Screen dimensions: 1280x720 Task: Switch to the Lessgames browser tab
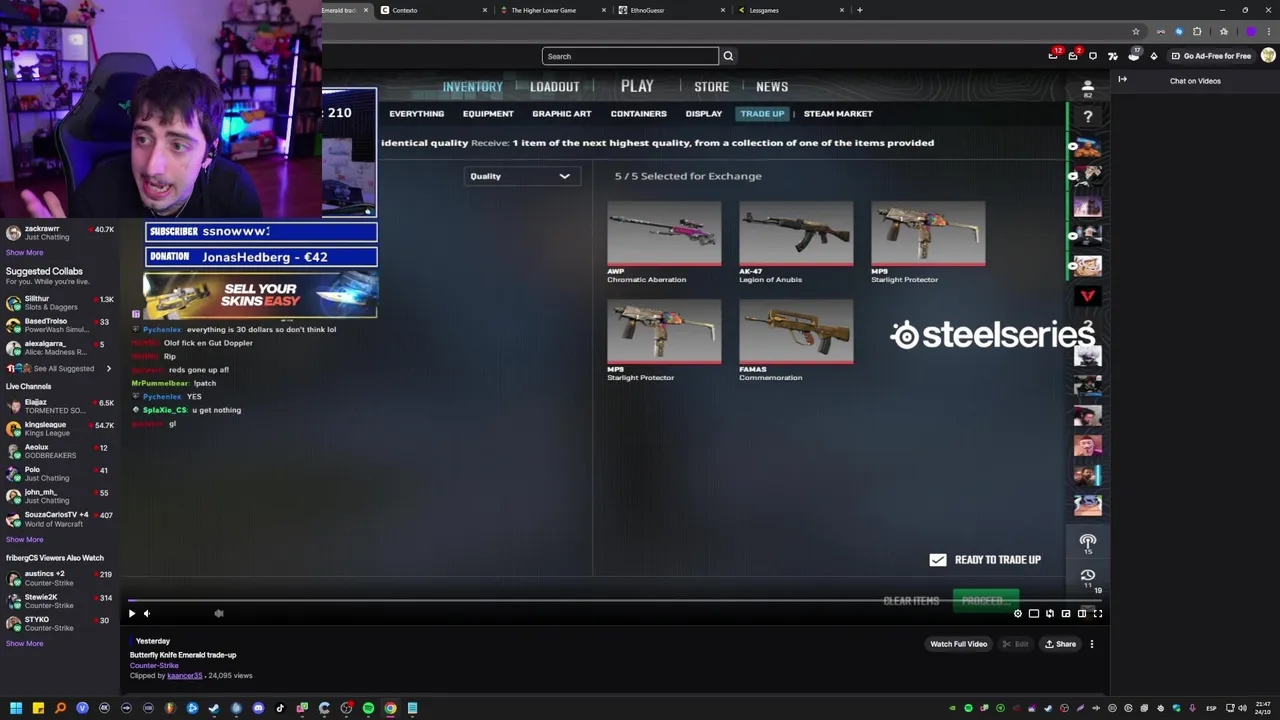(788, 10)
